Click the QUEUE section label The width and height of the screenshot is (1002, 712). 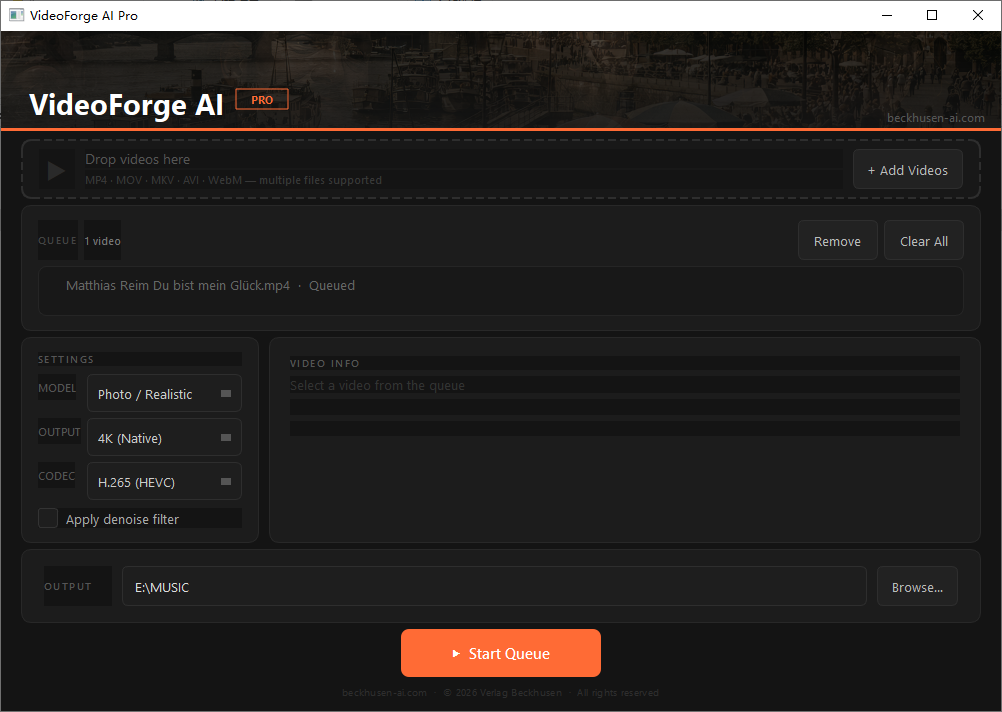coord(58,240)
